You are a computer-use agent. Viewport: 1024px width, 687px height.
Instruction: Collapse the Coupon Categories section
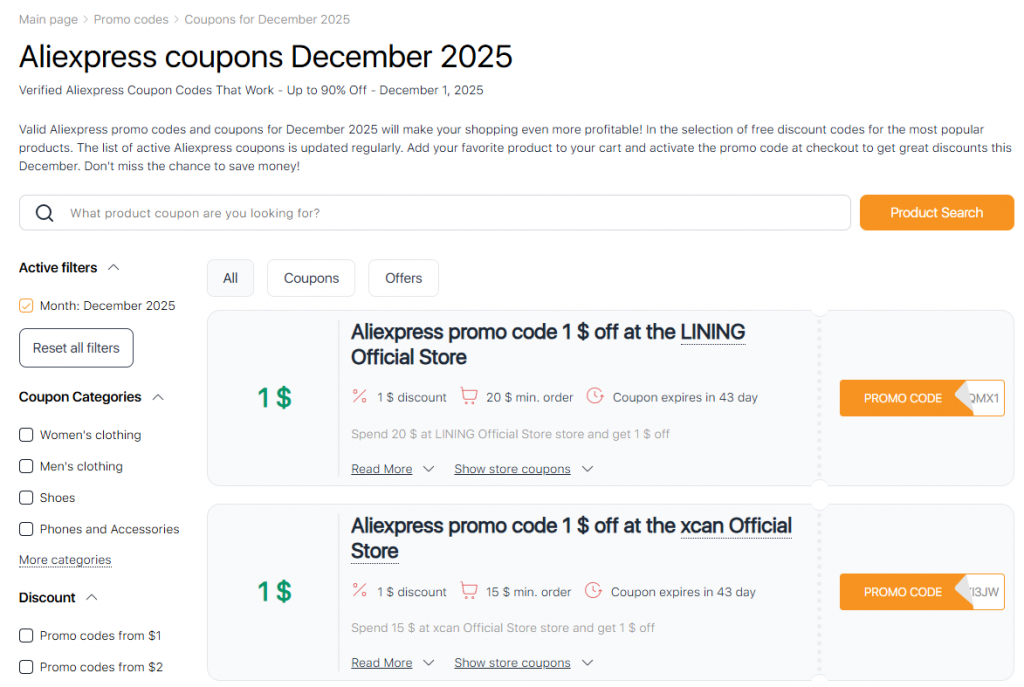[158, 396]
